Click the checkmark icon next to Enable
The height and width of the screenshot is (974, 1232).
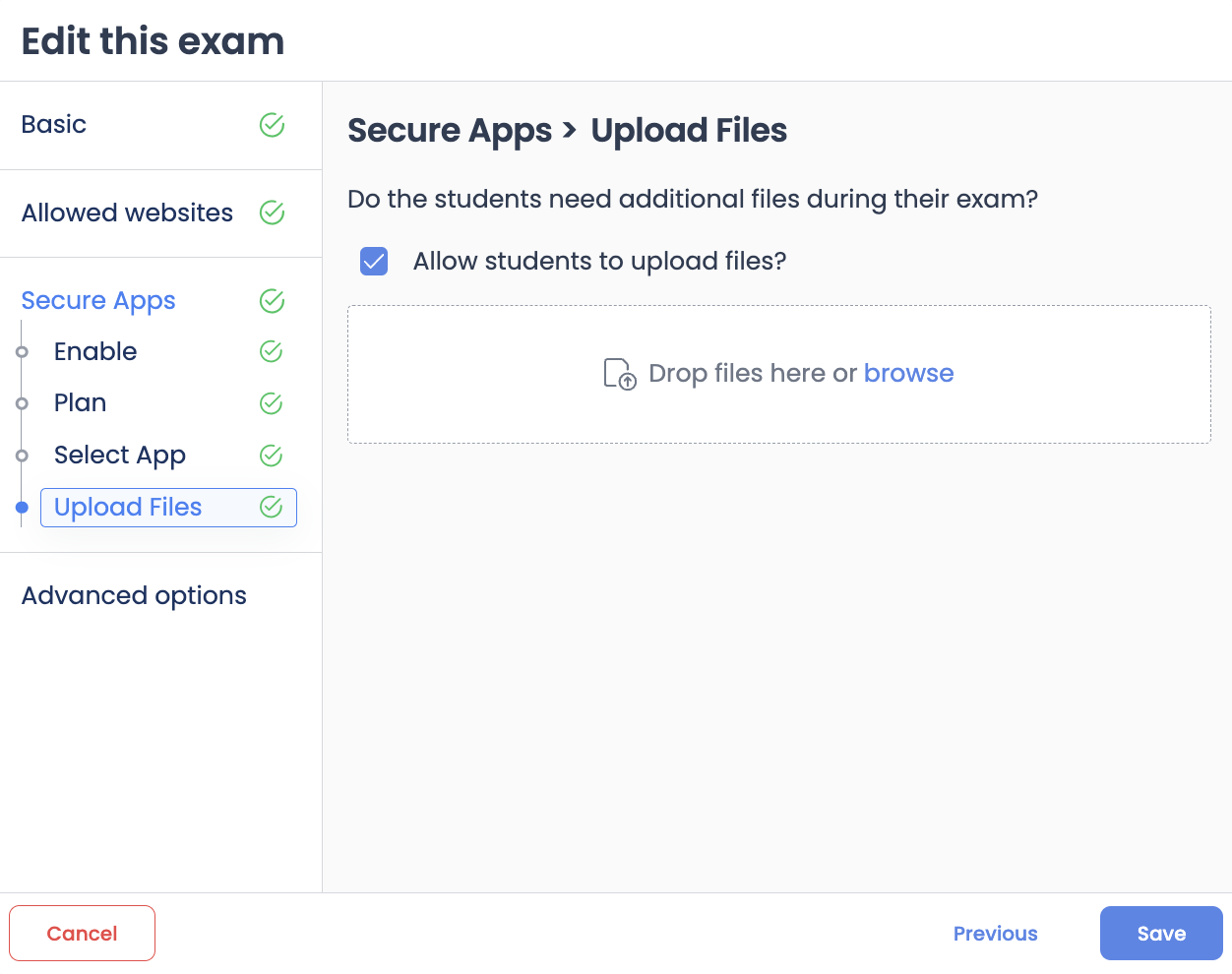point(271,351)
